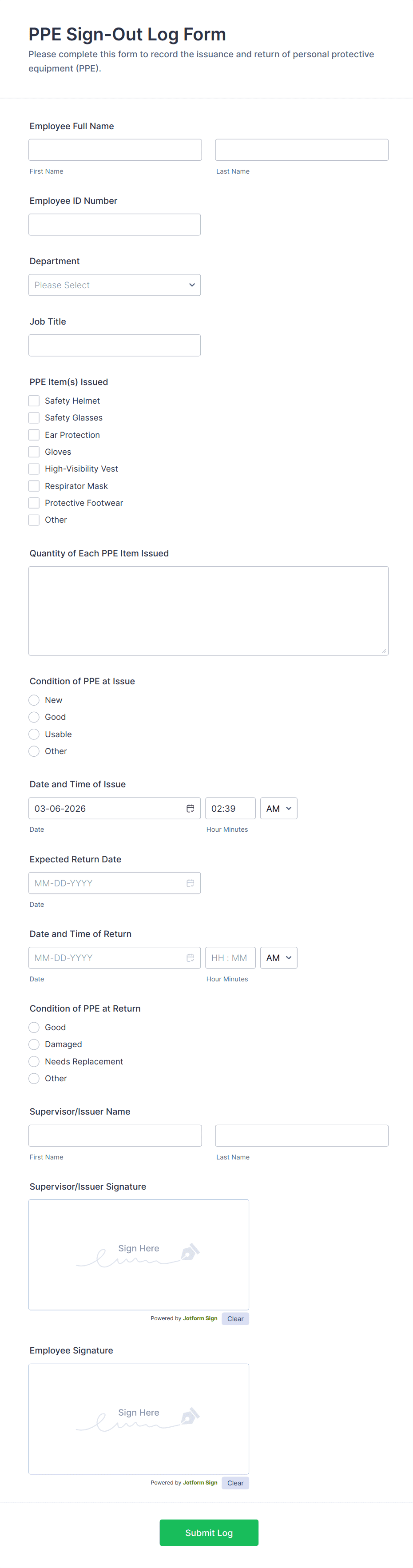Select Needs Replacement radio option
This screenshot has height=1568, width=413.
click(34, 1061)
